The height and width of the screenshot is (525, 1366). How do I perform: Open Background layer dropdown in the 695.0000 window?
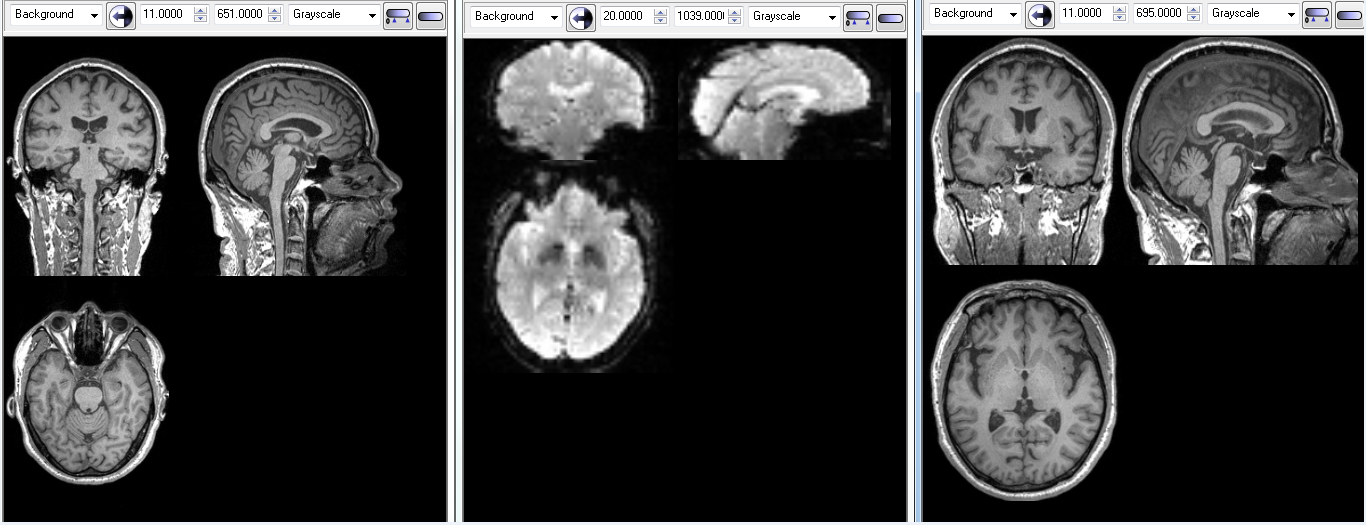(975, 13)
